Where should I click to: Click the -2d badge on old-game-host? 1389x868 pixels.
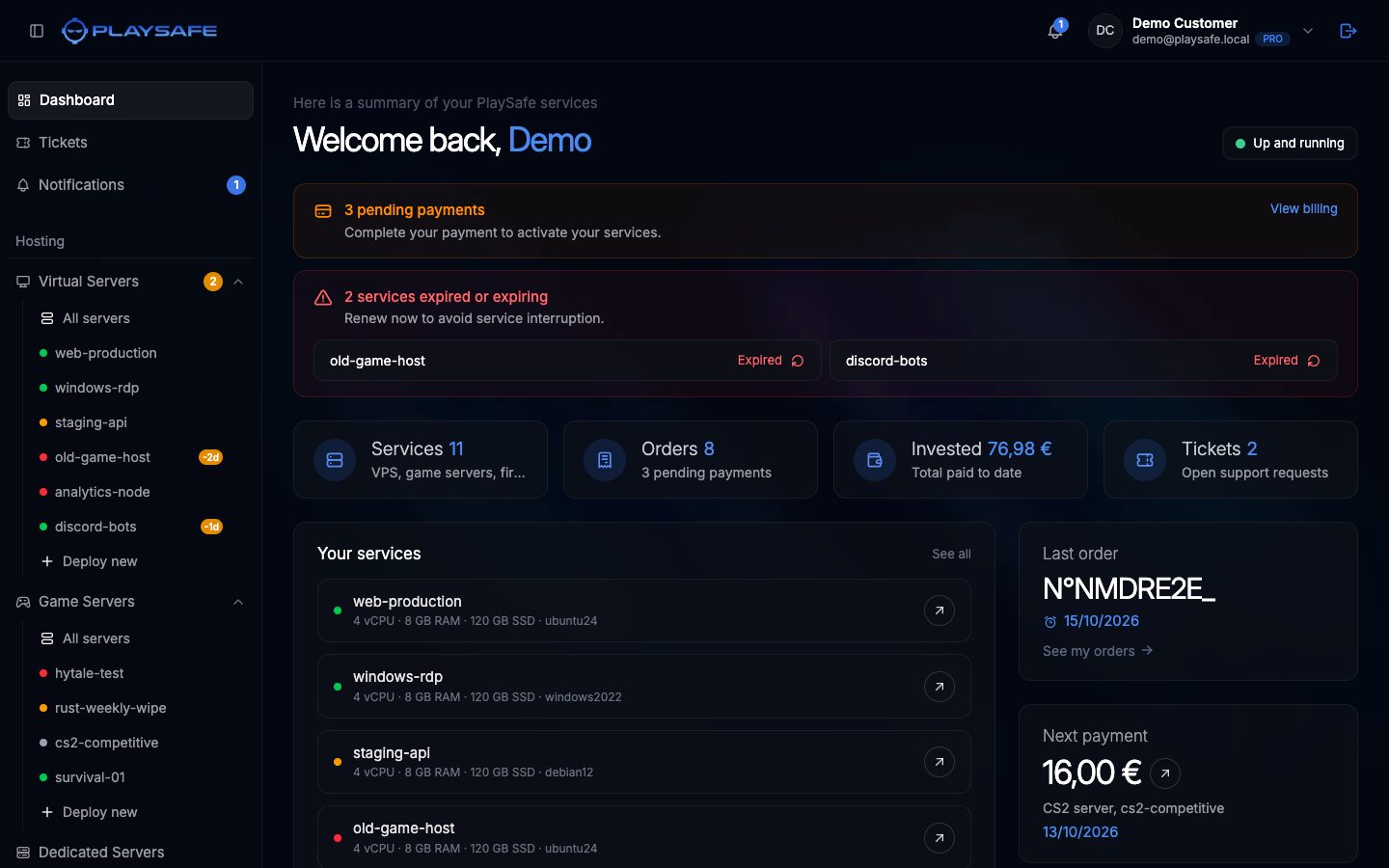tap(211, 457)
